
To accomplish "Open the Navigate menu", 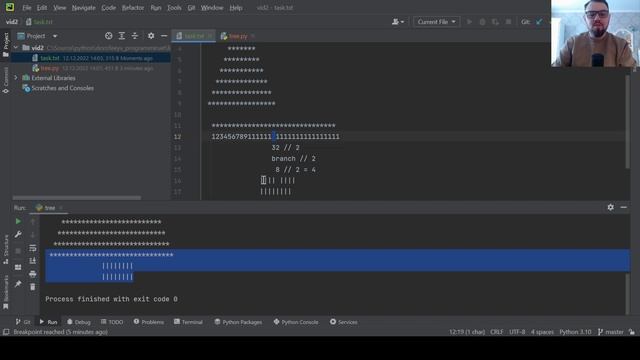I will click(x=83, y=8).
